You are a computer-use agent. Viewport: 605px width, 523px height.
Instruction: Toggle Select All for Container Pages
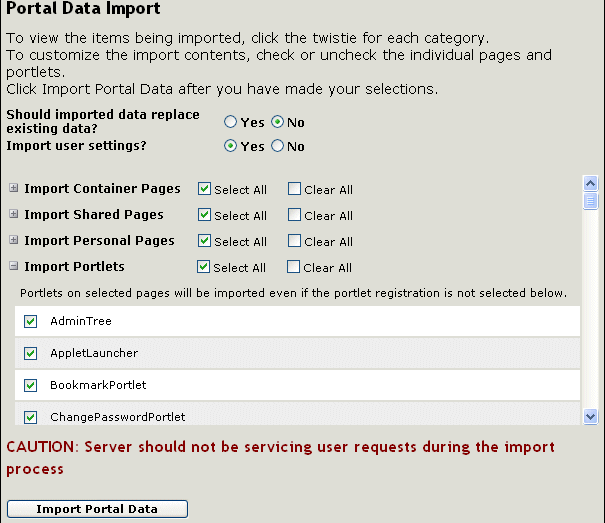204,188
